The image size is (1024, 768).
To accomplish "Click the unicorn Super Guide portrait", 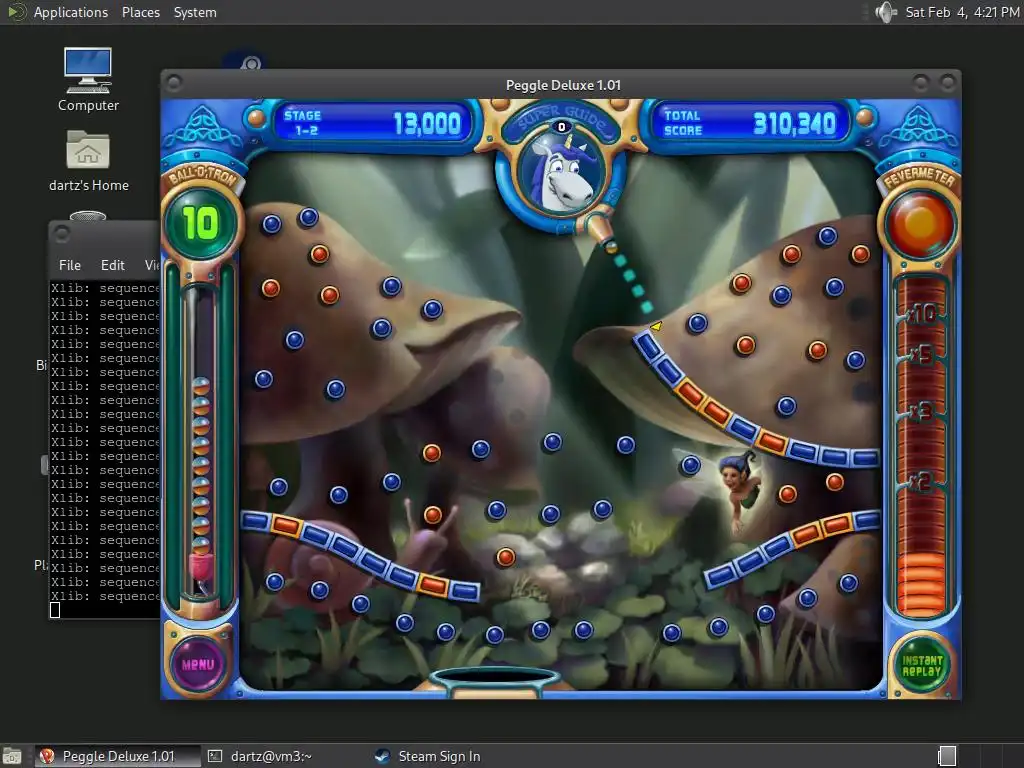I will tap(562, 172).
